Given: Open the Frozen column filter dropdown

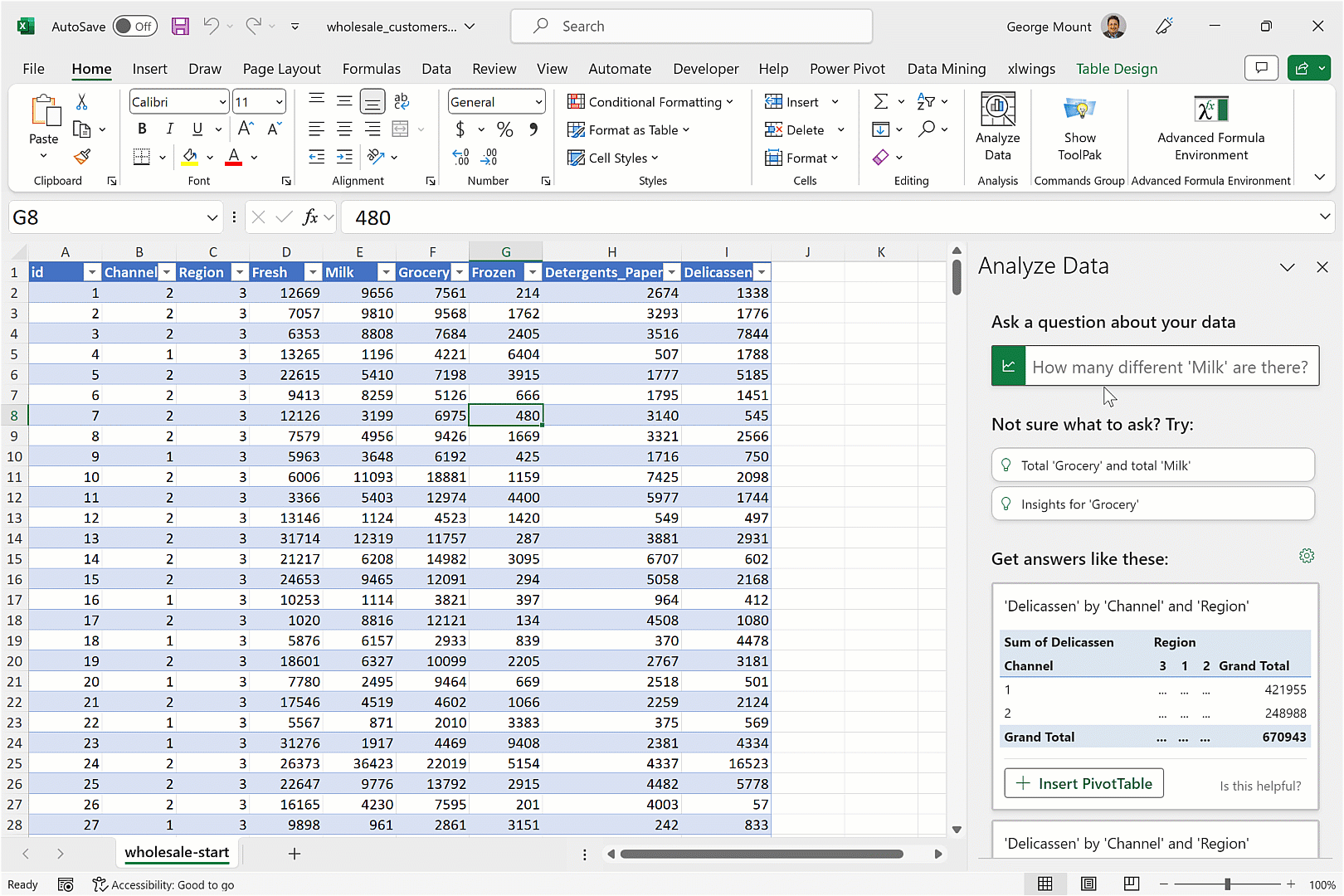Looking at the screenshot, I should [x=533, y=272].
